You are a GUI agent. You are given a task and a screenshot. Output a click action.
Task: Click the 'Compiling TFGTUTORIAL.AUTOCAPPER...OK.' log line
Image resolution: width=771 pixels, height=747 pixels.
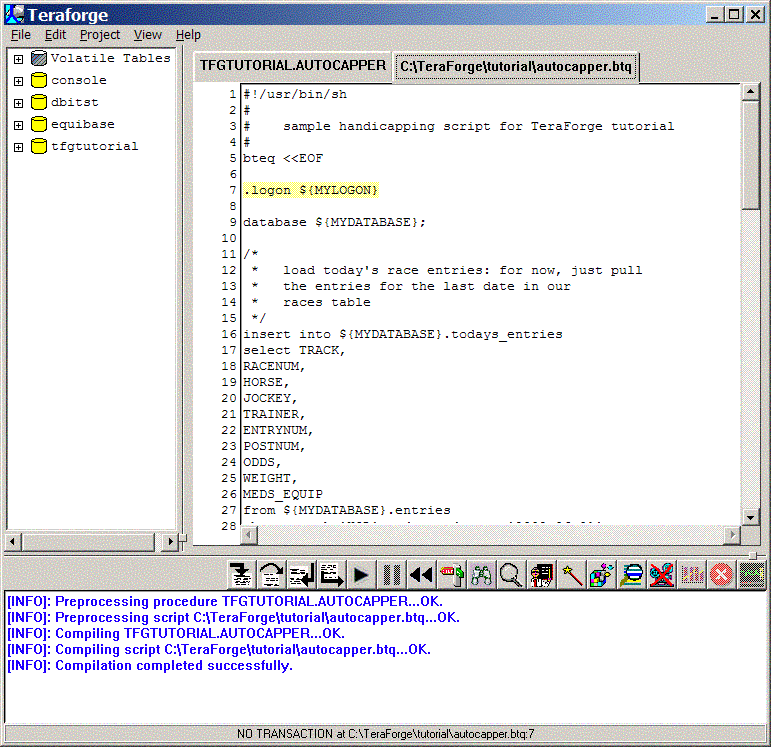[176, 633]
